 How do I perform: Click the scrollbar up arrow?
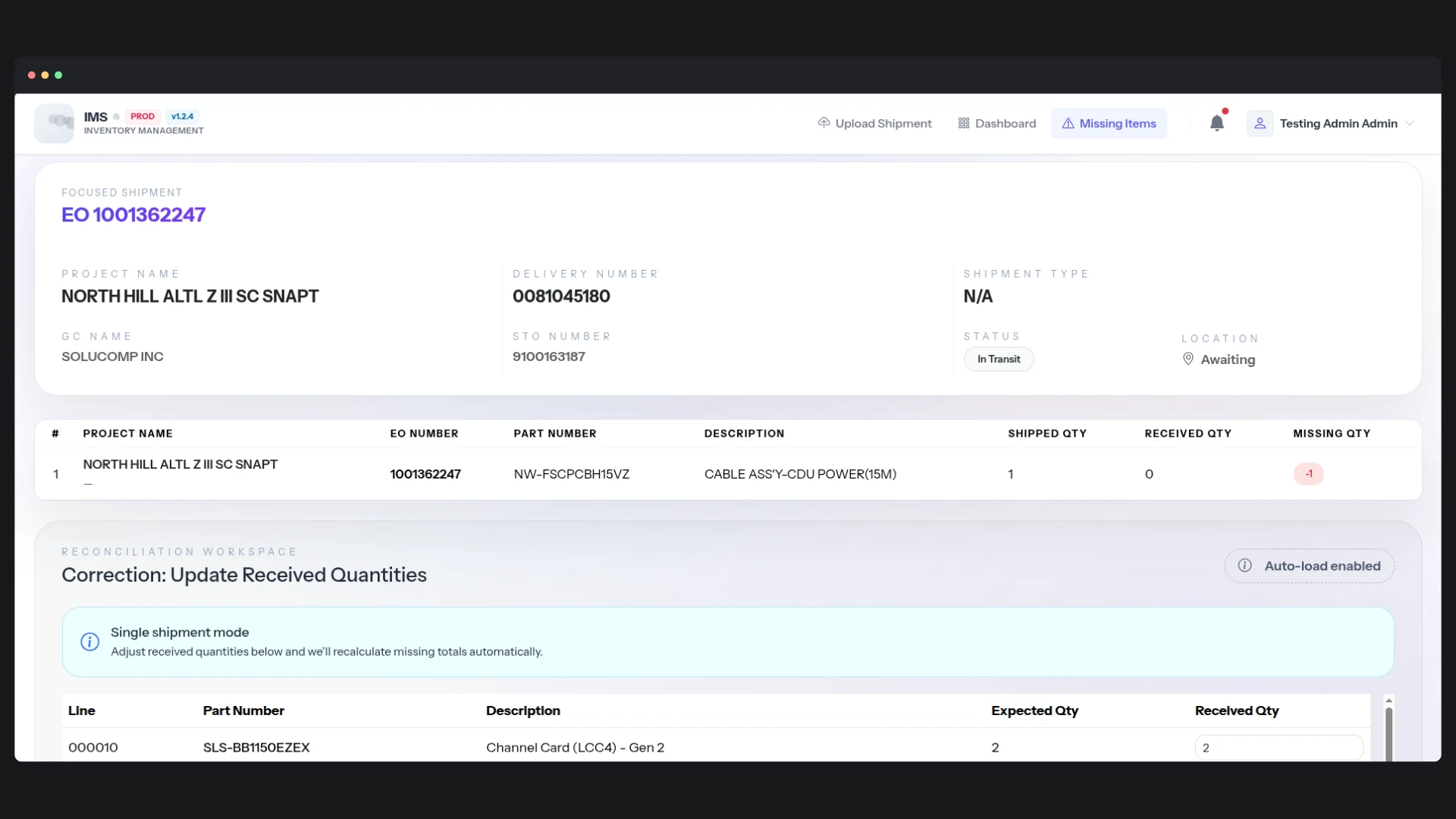tap(1389, 700)
